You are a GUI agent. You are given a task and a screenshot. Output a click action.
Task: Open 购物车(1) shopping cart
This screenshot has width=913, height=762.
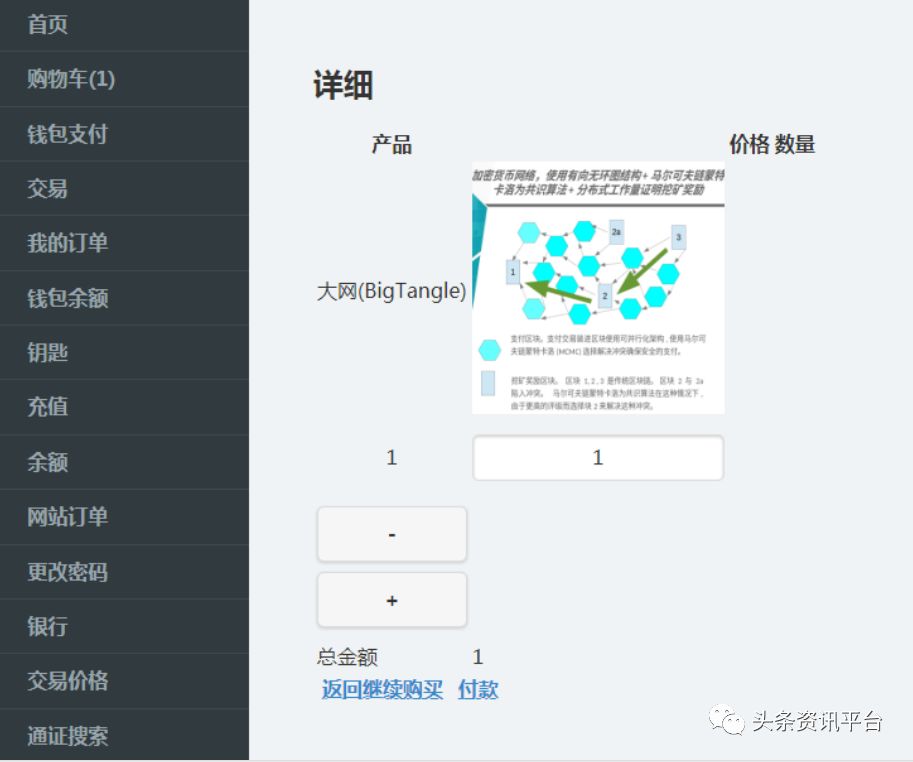[71, 79]
